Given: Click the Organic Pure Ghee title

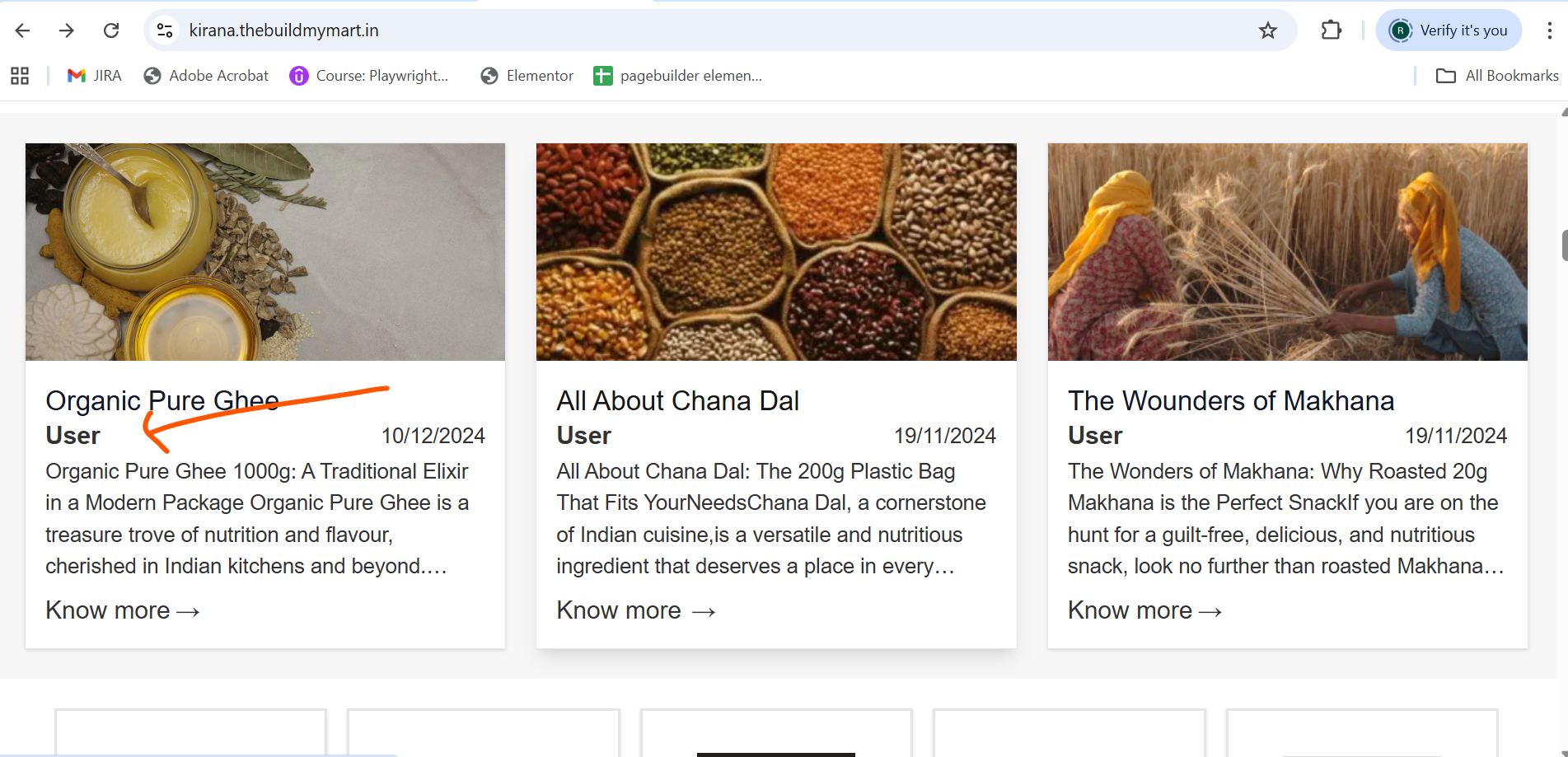Looking at the screenshot, I should pos(162,401).
